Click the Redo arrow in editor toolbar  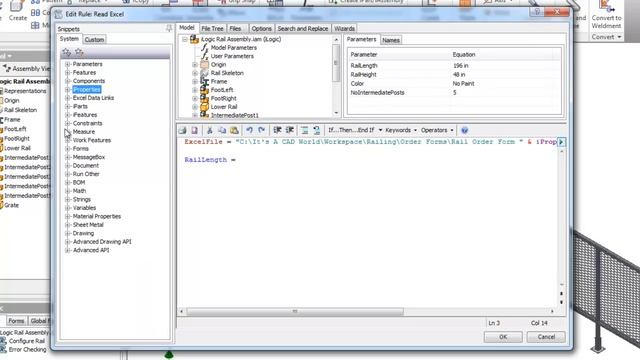tap(262, 130)
